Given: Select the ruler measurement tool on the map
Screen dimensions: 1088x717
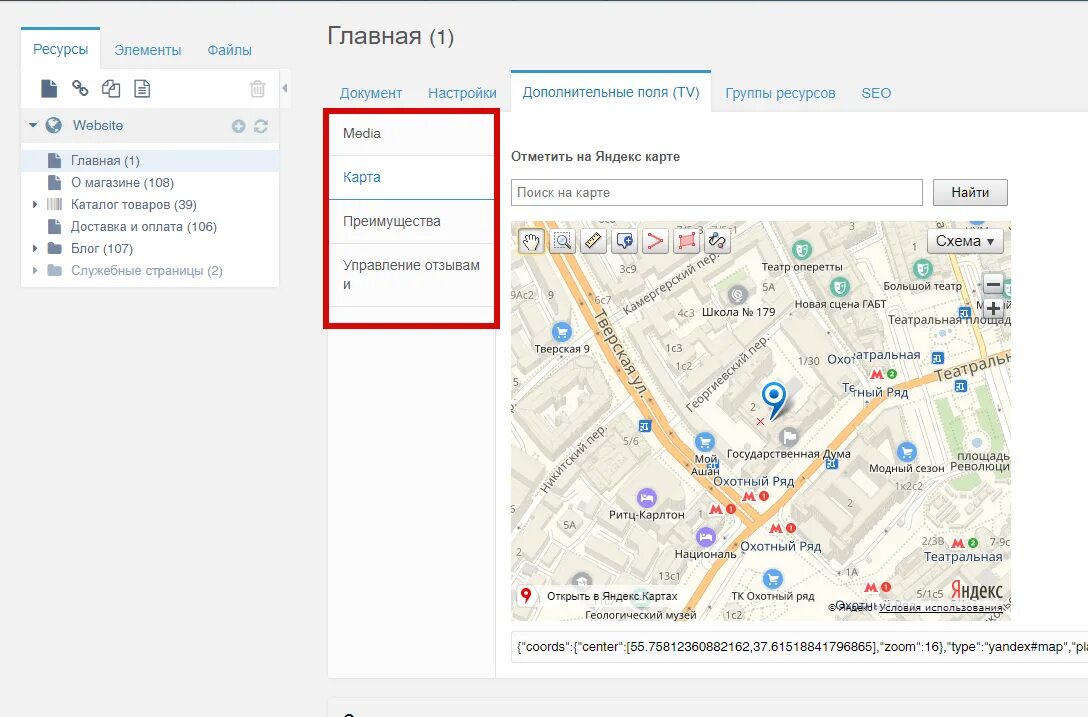Looking at the screenshot, I should point(593,240).
